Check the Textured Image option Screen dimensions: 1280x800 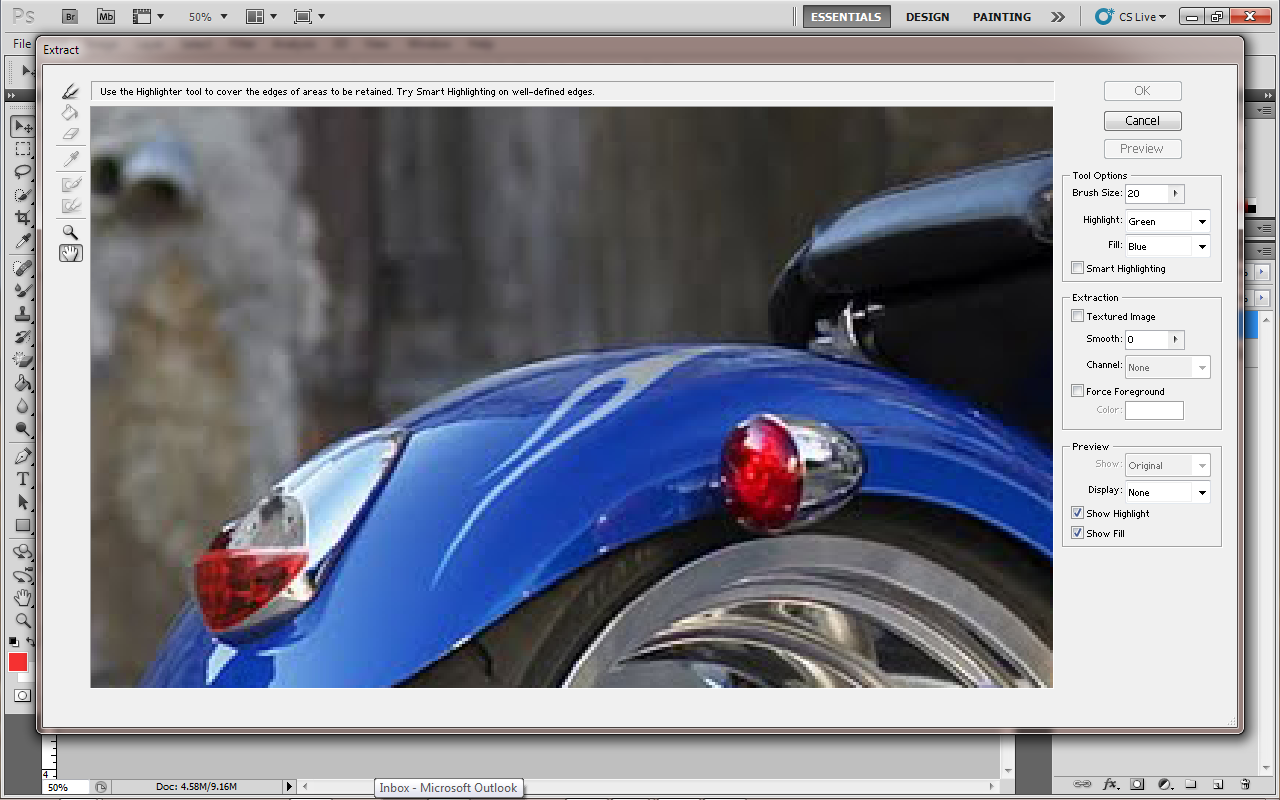(x=1077, y=316)
